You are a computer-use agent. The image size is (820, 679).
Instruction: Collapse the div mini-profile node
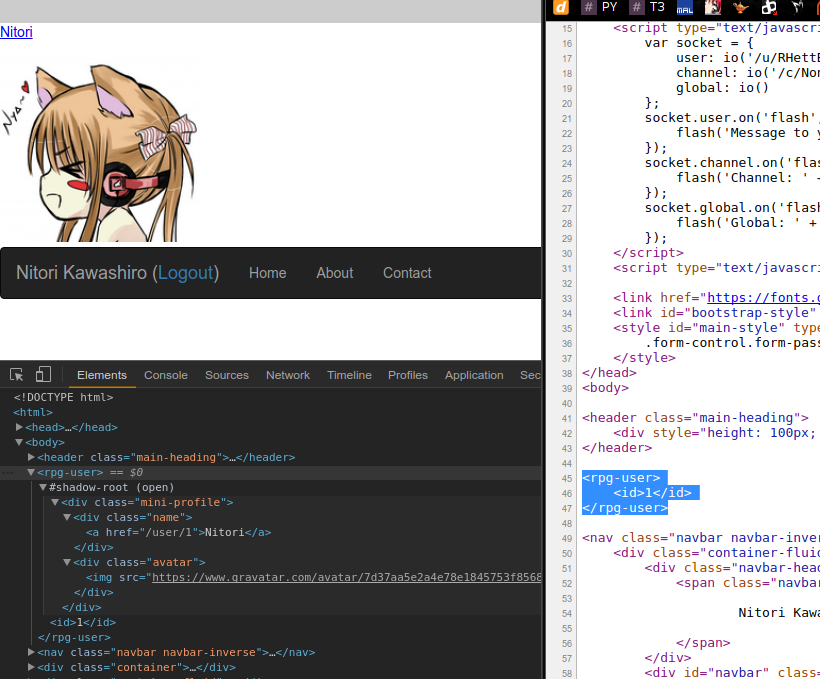coord(55,502)
